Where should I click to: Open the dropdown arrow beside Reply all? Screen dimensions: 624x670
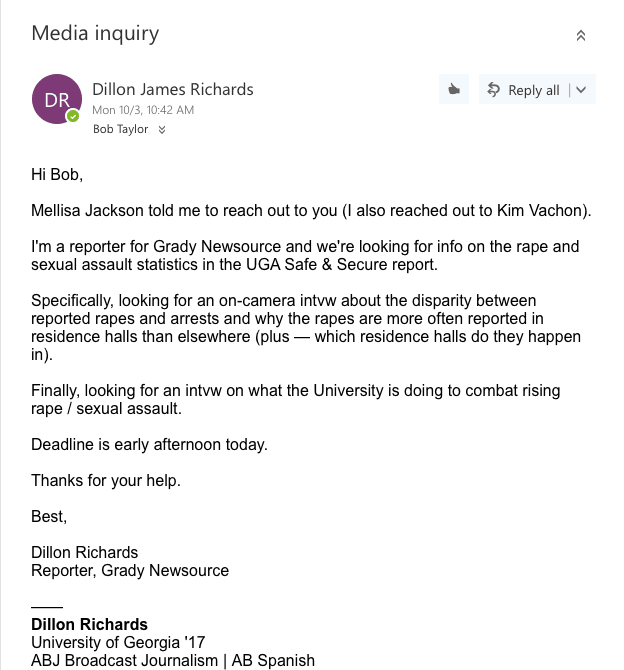click(x=581, y=90)
